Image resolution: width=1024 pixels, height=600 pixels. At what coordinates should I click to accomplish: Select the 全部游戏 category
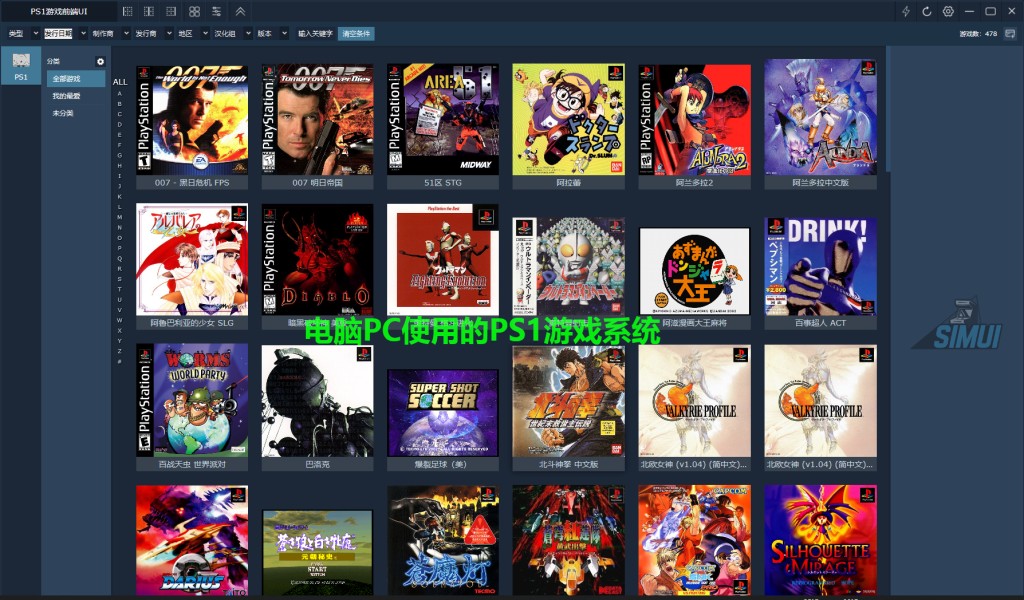[76, 78]
